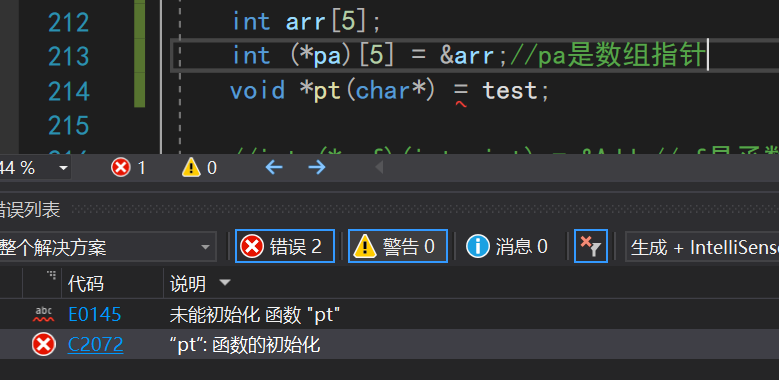The image size is (779, 380).
Task: Toggle the clear build filter funnel icon
Action: point(591,246)
